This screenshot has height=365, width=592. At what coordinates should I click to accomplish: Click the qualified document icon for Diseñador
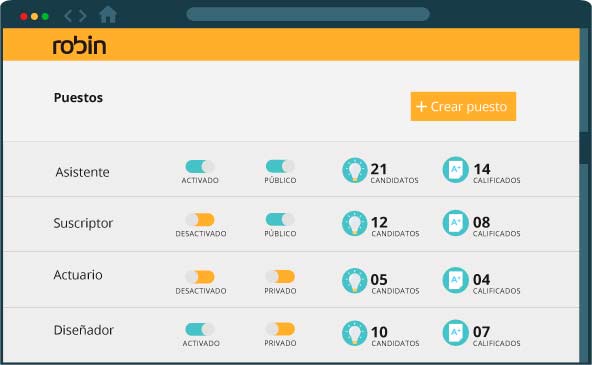[x=455, y=333]
